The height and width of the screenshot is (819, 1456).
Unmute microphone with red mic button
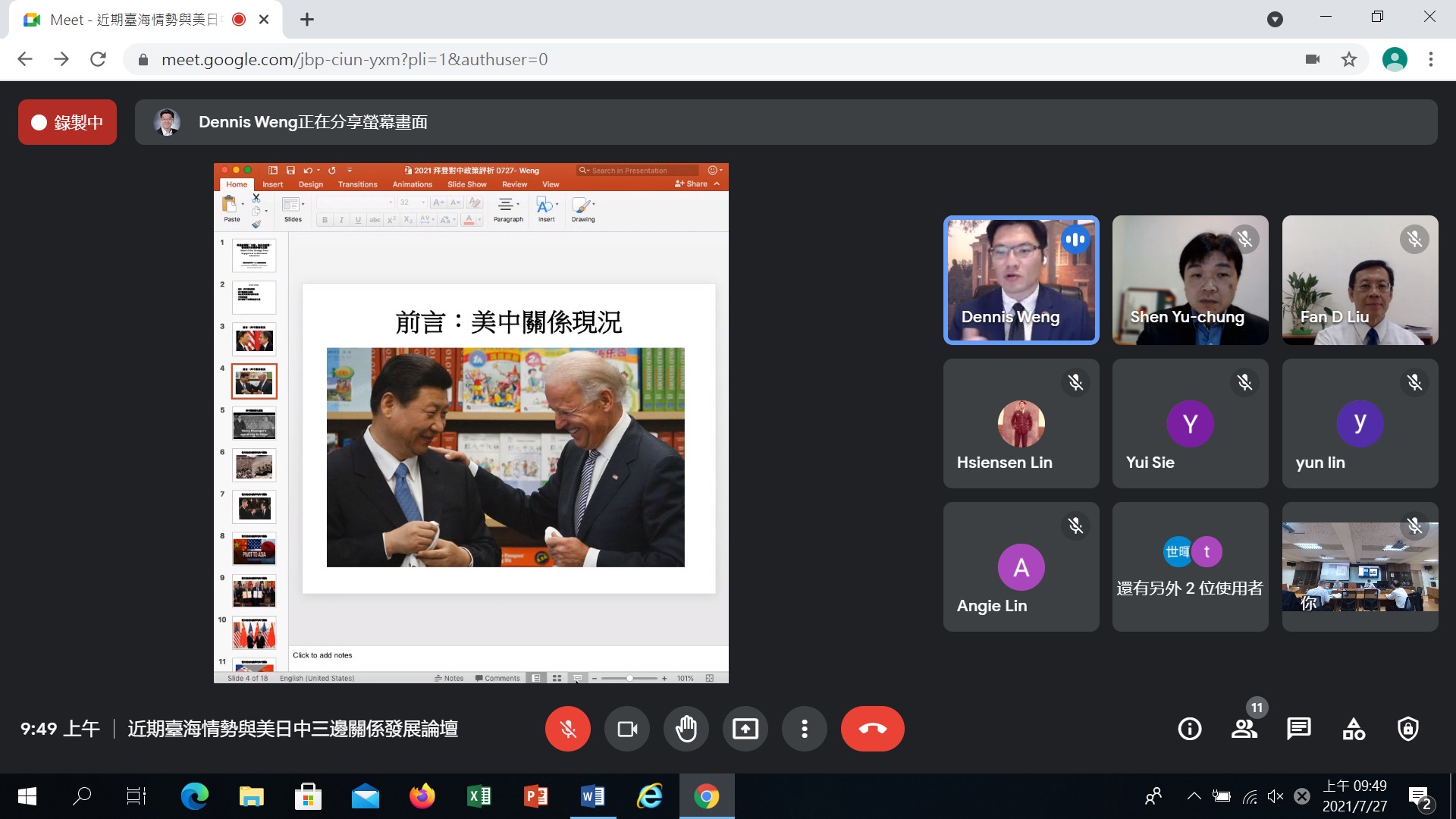coord(567,729)
